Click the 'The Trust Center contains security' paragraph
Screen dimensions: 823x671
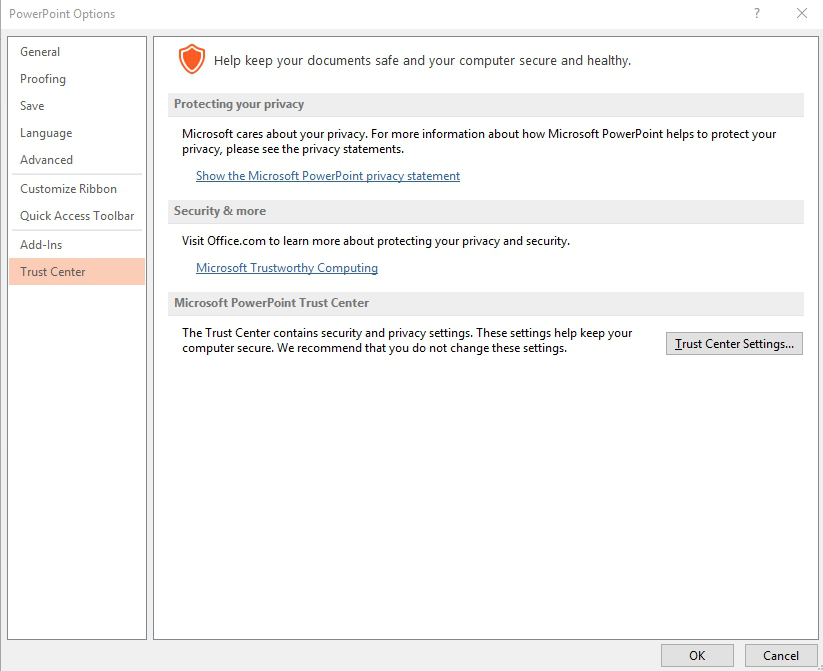click(x=407, y=340)
